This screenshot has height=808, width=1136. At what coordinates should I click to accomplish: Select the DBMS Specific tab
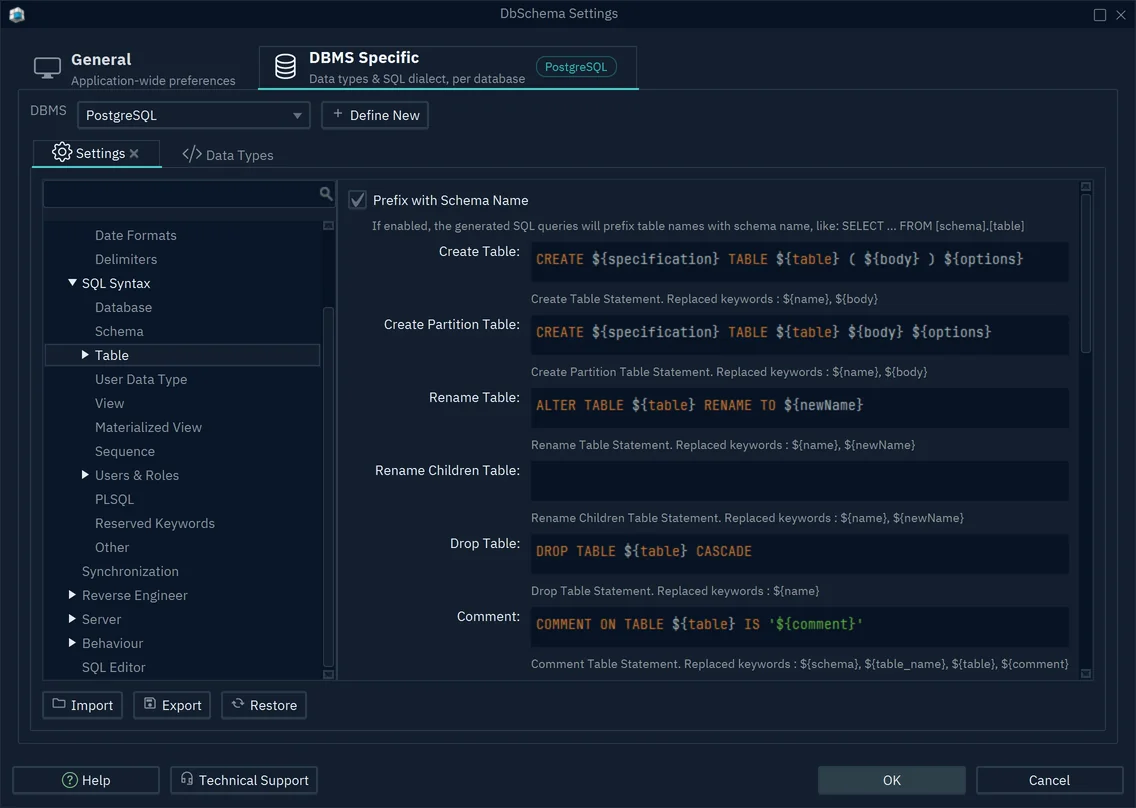(448, 67)
